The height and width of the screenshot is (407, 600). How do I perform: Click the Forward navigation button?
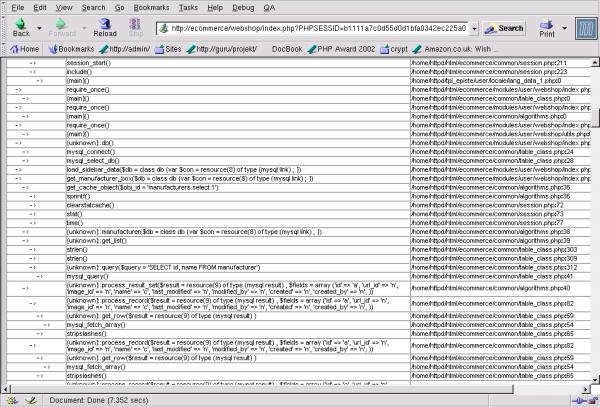tap(62, 28)
